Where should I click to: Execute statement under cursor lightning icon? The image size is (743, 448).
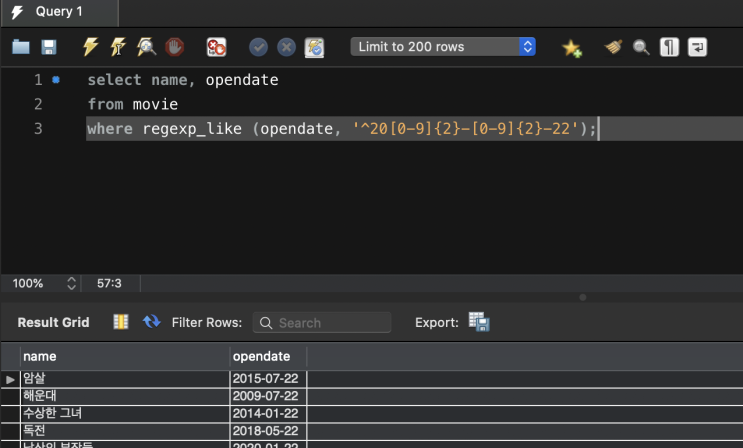tap(118, 47)
